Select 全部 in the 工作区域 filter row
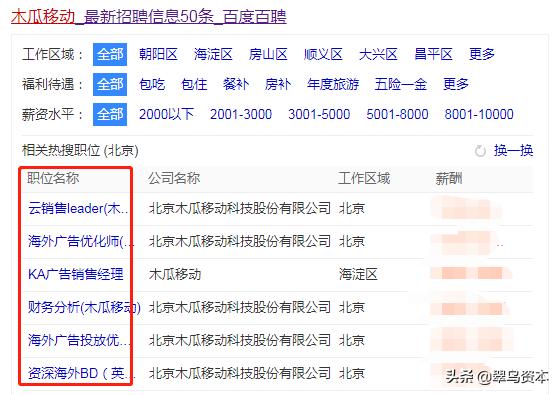The height and width of the screenshot is (395, 560). [110, 54]
